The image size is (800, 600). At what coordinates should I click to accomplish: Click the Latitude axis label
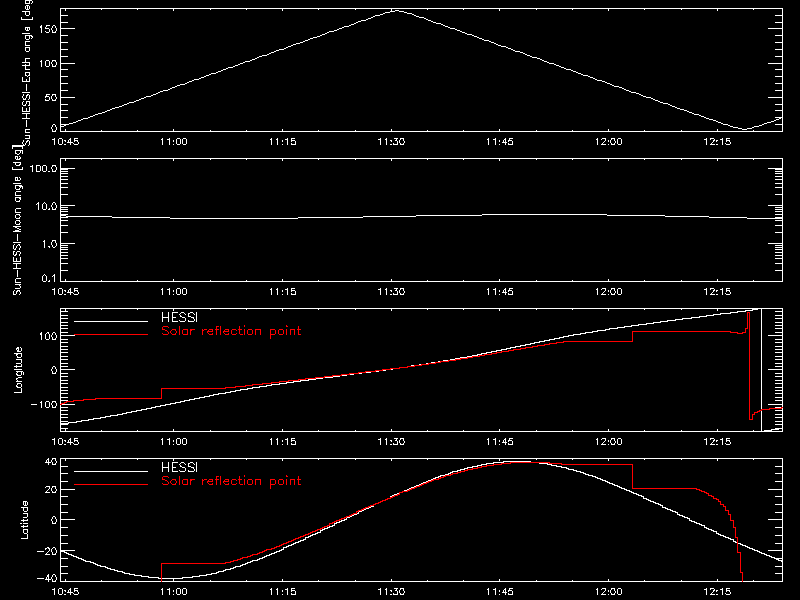pos(24,520)
